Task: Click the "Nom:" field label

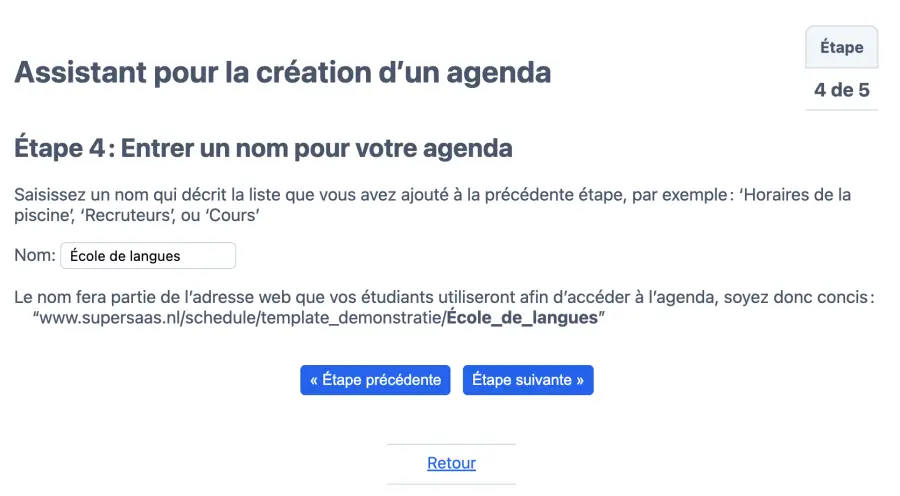Action: 34,256
